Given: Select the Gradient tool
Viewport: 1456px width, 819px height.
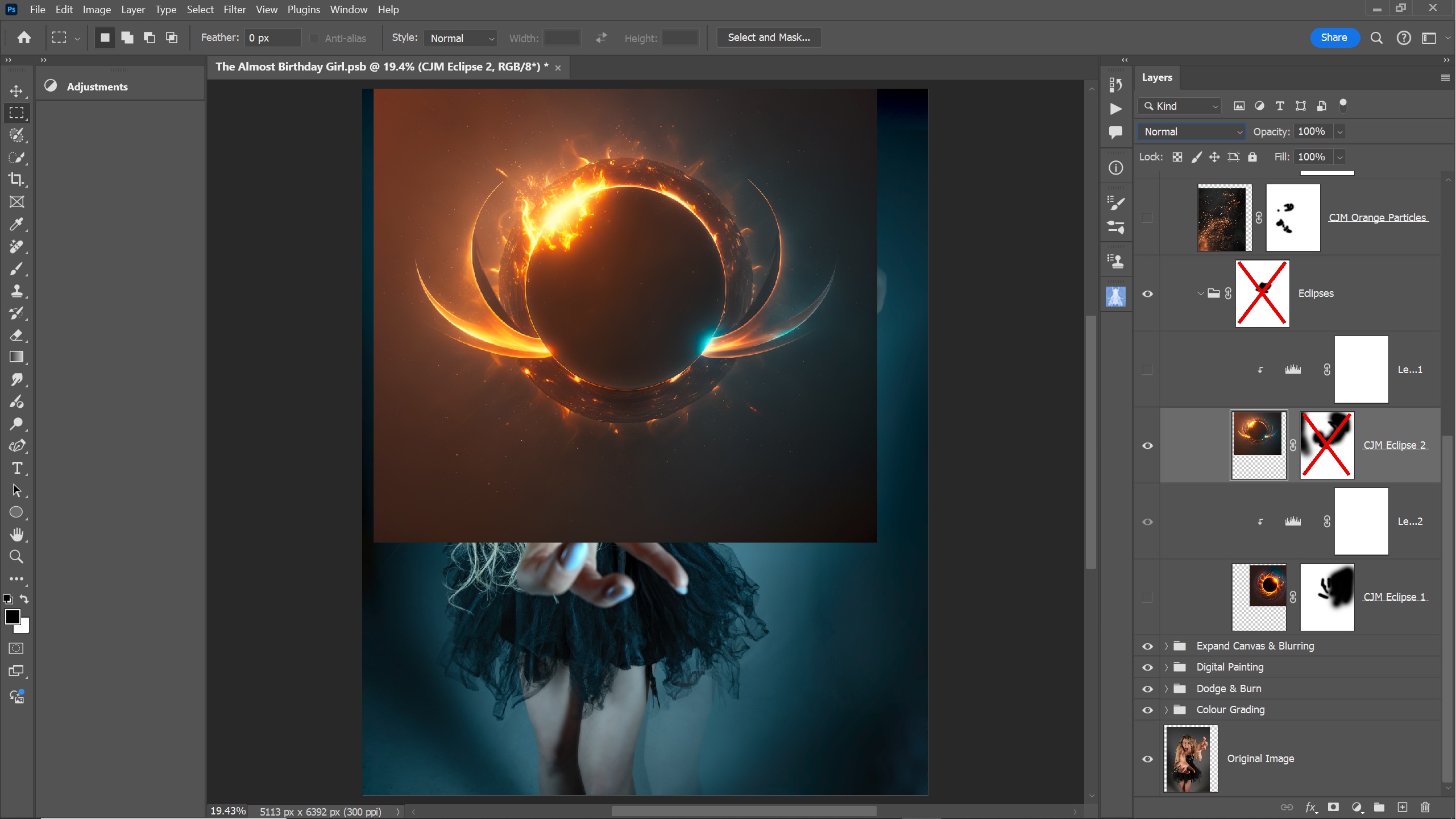Looking at the screenshot, I should (x=16, y=357).
